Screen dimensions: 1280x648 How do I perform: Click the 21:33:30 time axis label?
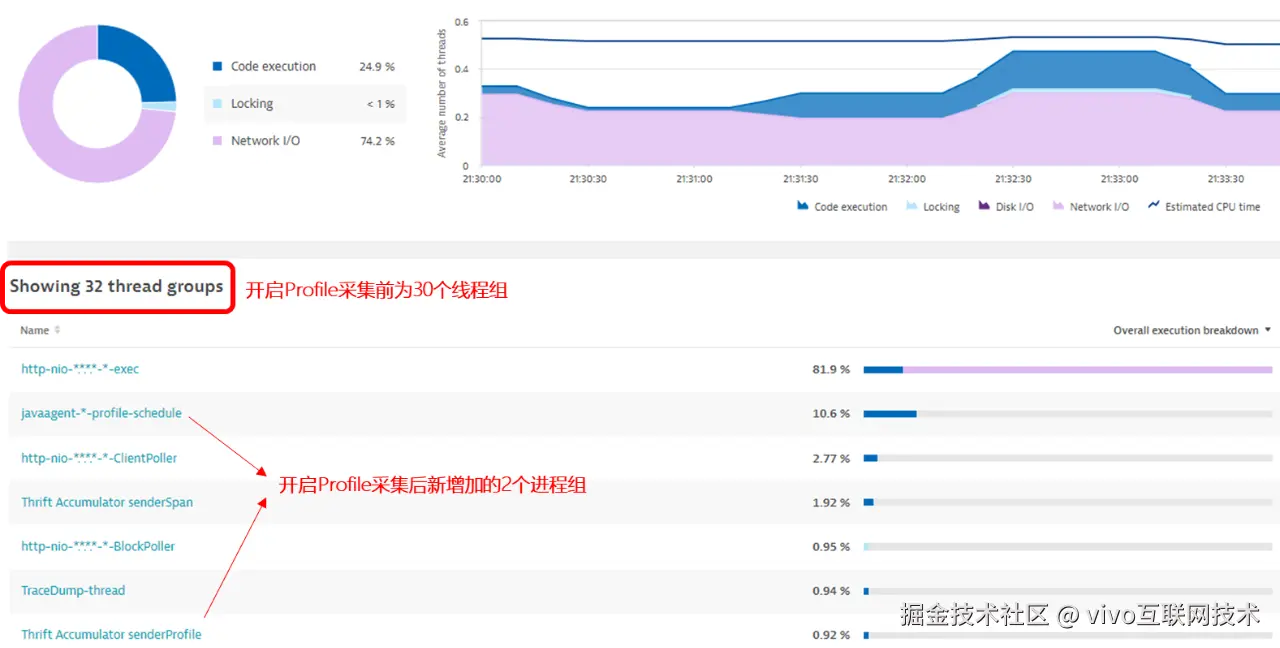coord(1225,179)
